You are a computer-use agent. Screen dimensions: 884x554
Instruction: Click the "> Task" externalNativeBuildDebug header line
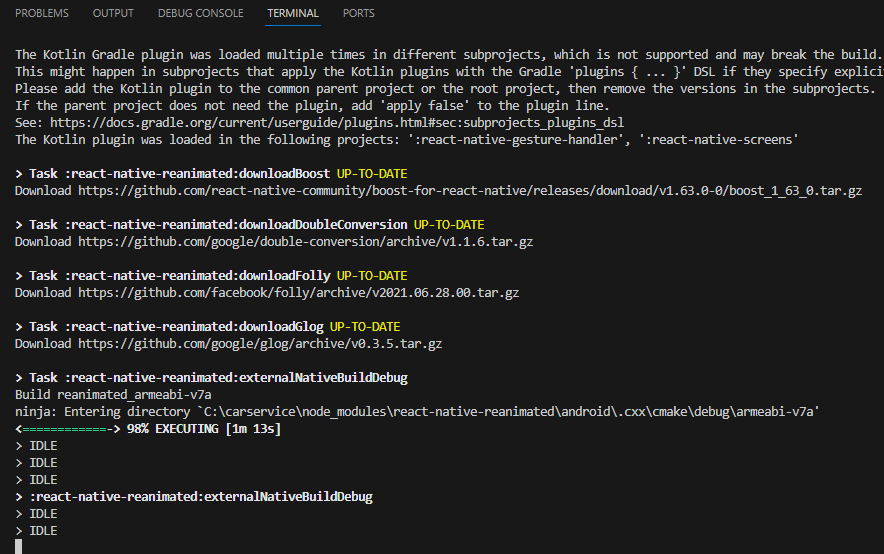point(210,378)
